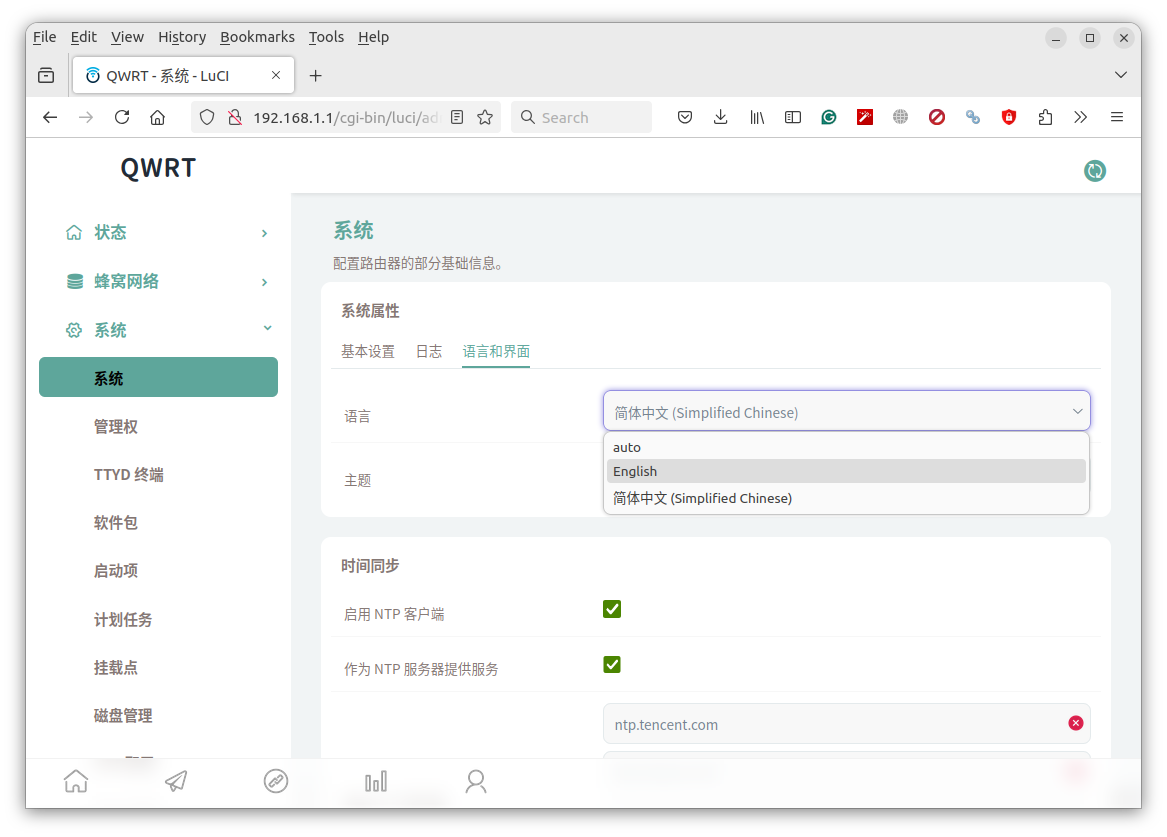1167x837 pixels.
Task: Open the Tools menu
Action: coord(326,36)
